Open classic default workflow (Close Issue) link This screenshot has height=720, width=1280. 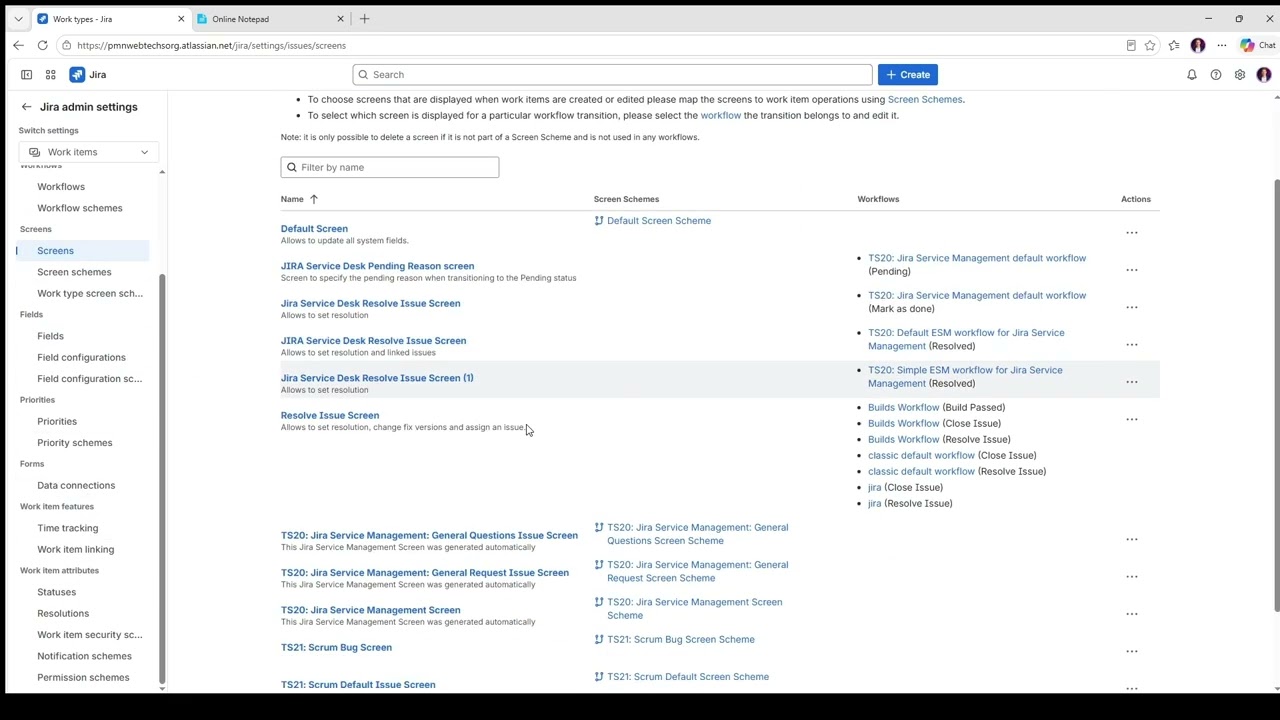(x=921, y=455)
